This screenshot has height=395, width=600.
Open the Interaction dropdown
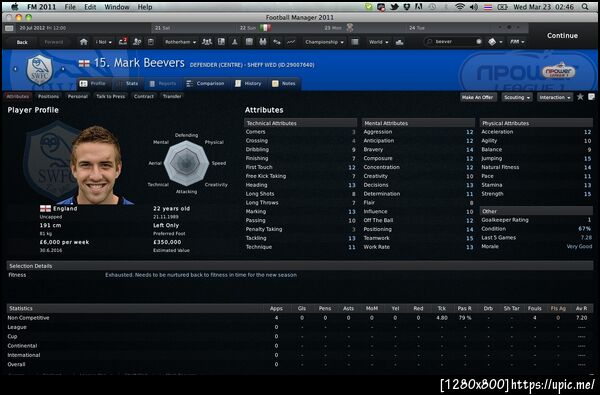click(x=555, y=97)
